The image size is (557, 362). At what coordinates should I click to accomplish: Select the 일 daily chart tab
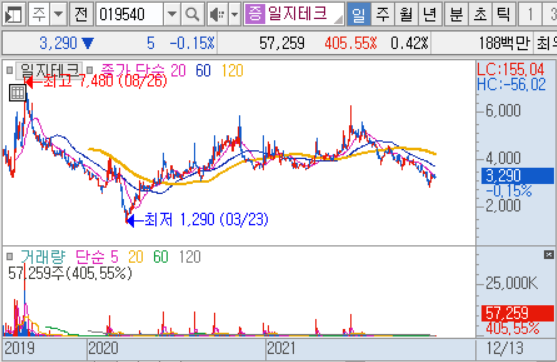click(358, 15)
